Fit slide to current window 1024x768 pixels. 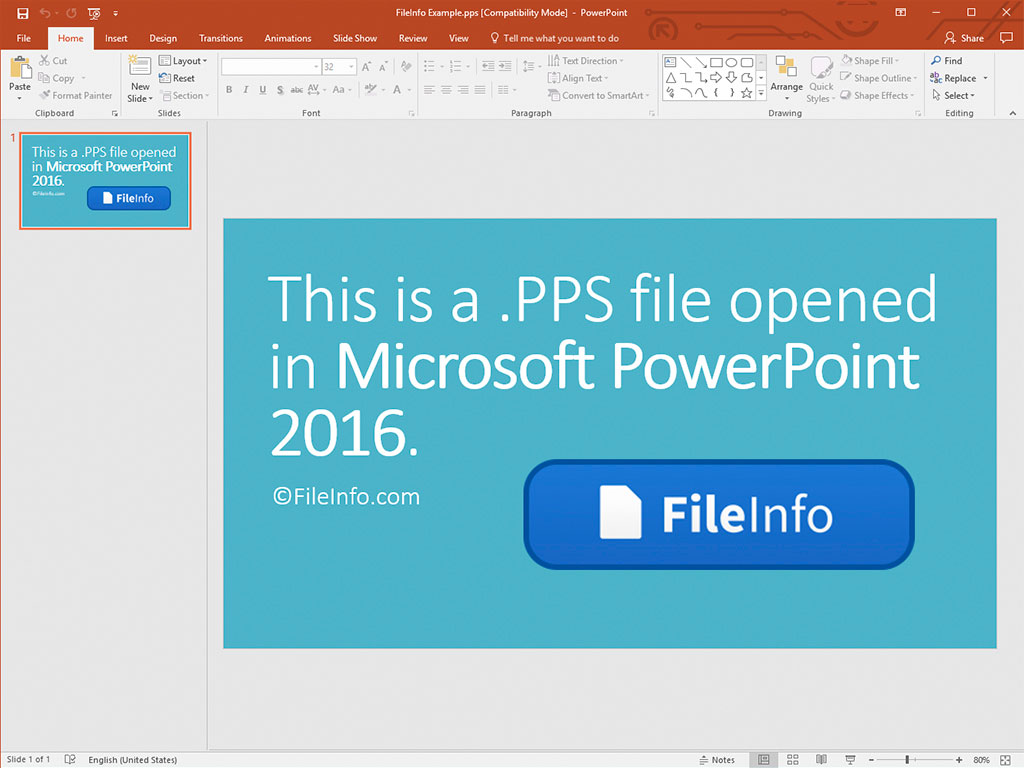1005,760
